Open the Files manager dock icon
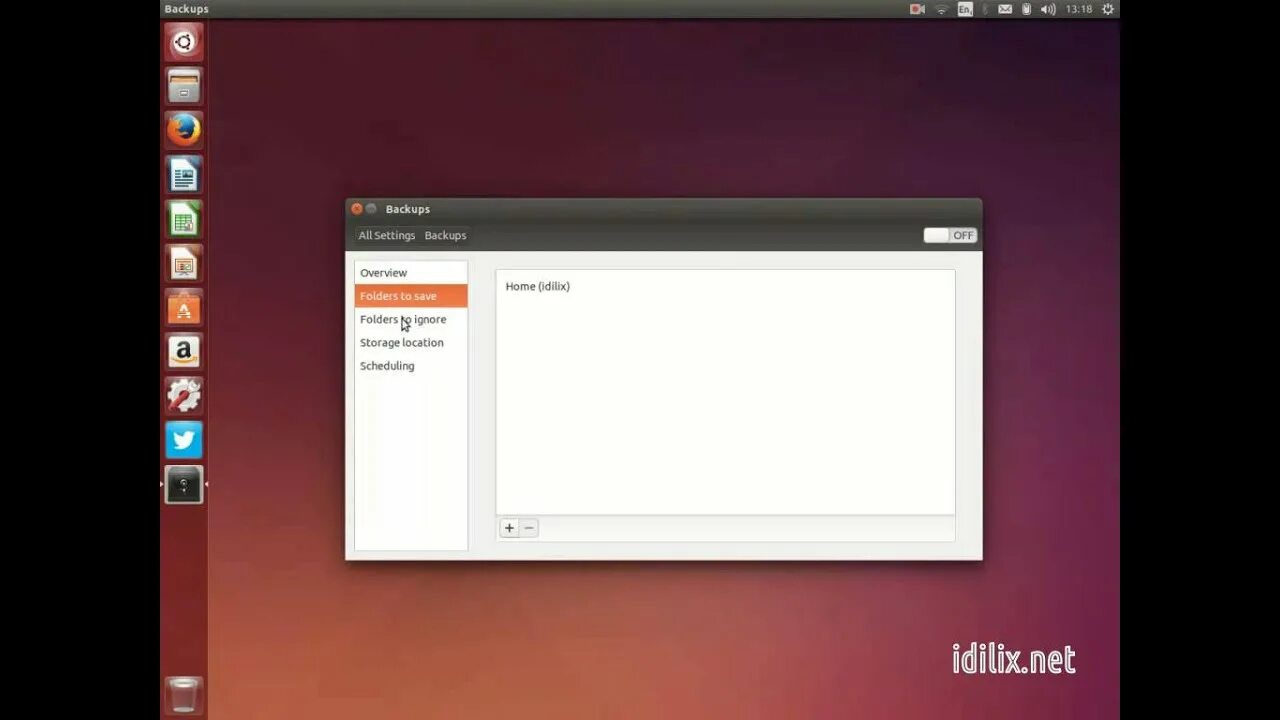This screenshot has width=1280, height=720. pos(184,86)
